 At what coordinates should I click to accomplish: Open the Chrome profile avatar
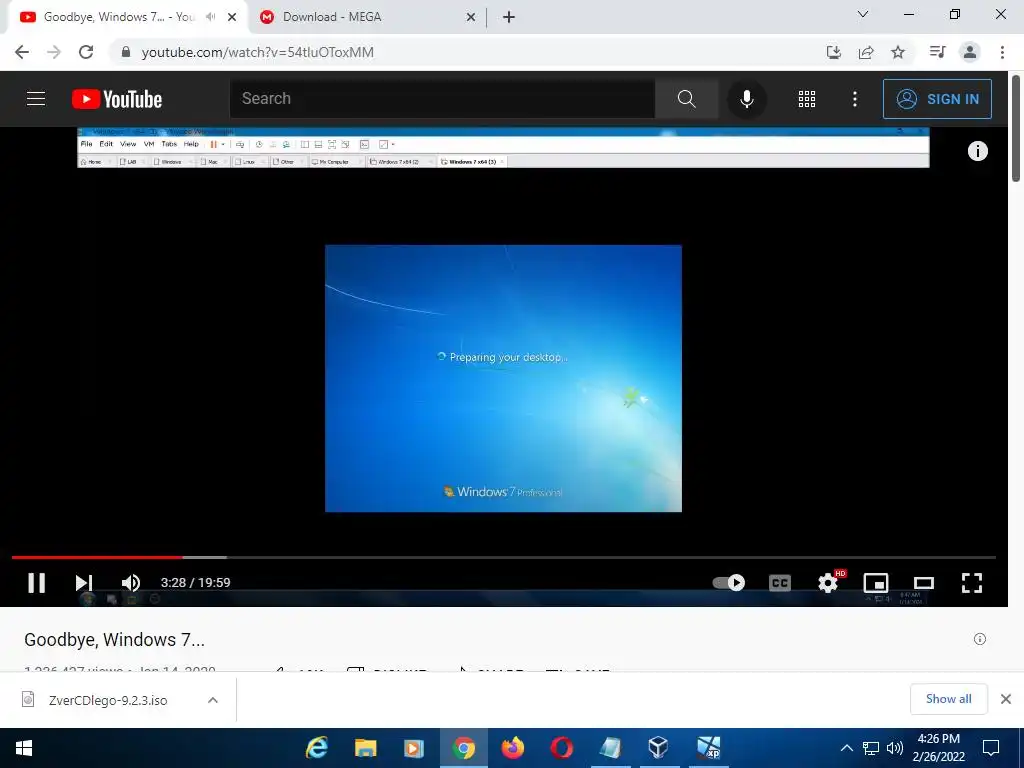(x=970, y=52)
